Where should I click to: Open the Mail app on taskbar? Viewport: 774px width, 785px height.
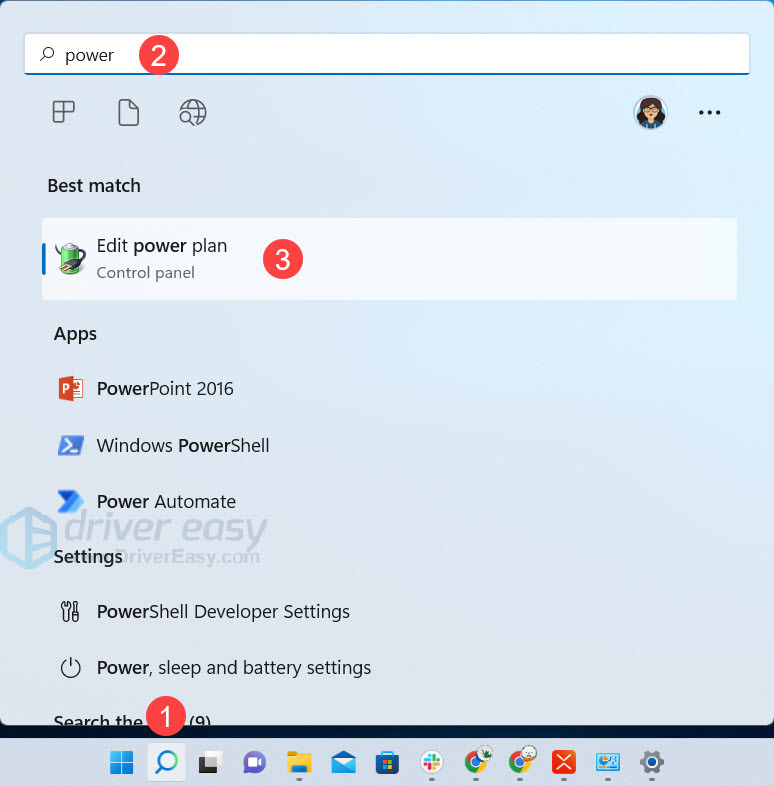pos(343,762)
